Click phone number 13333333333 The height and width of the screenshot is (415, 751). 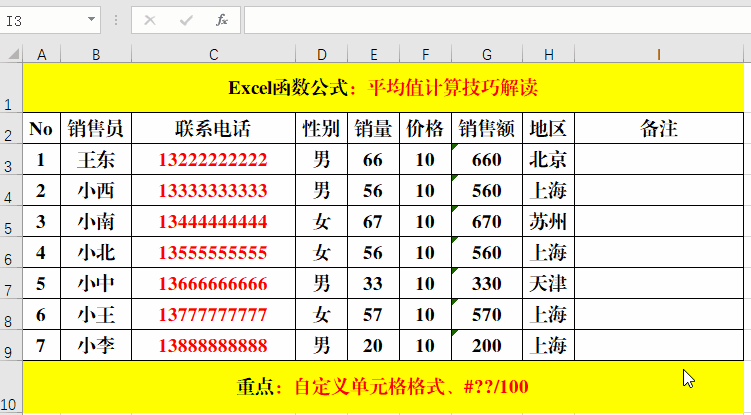[214, 190]
